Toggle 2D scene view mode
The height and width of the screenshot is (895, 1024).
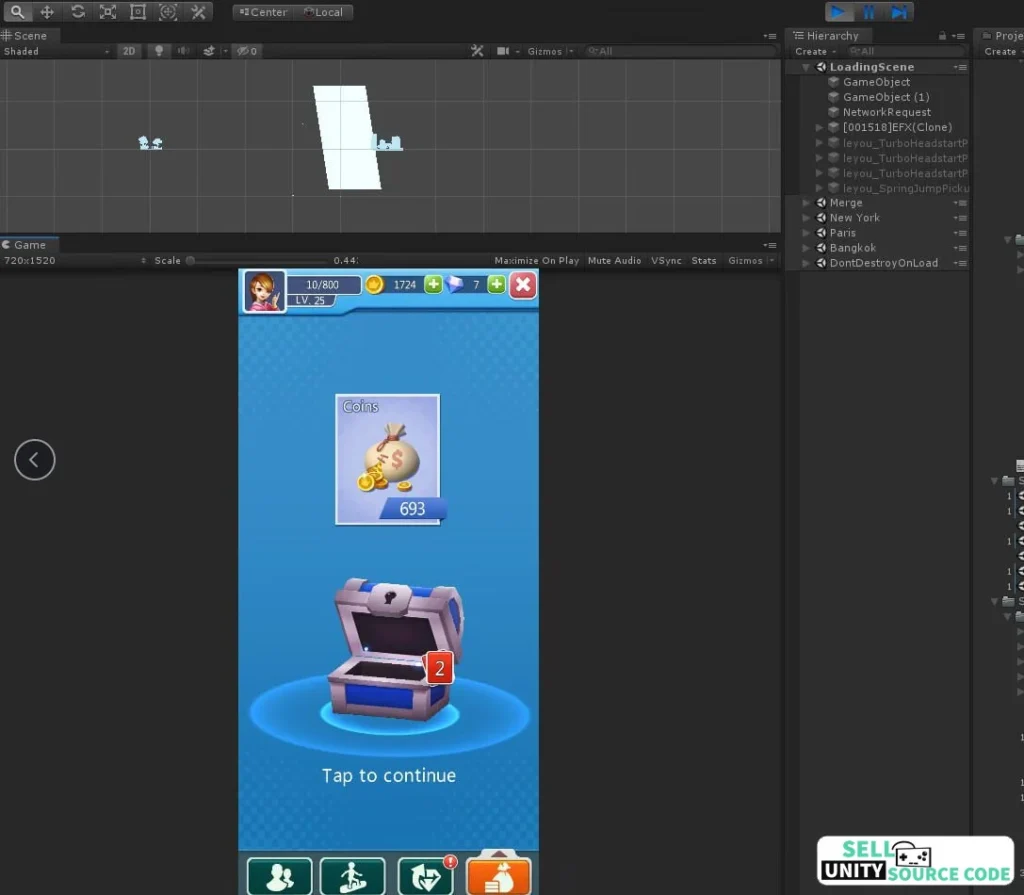[129, 51]
